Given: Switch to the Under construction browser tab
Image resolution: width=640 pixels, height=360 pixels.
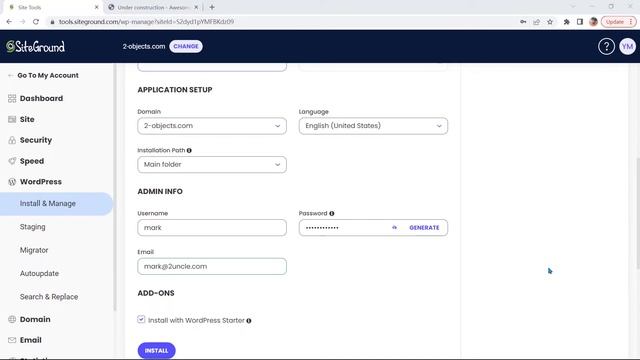Looking at the screenshot, I should pyautogui.click(x=153, y=7).
